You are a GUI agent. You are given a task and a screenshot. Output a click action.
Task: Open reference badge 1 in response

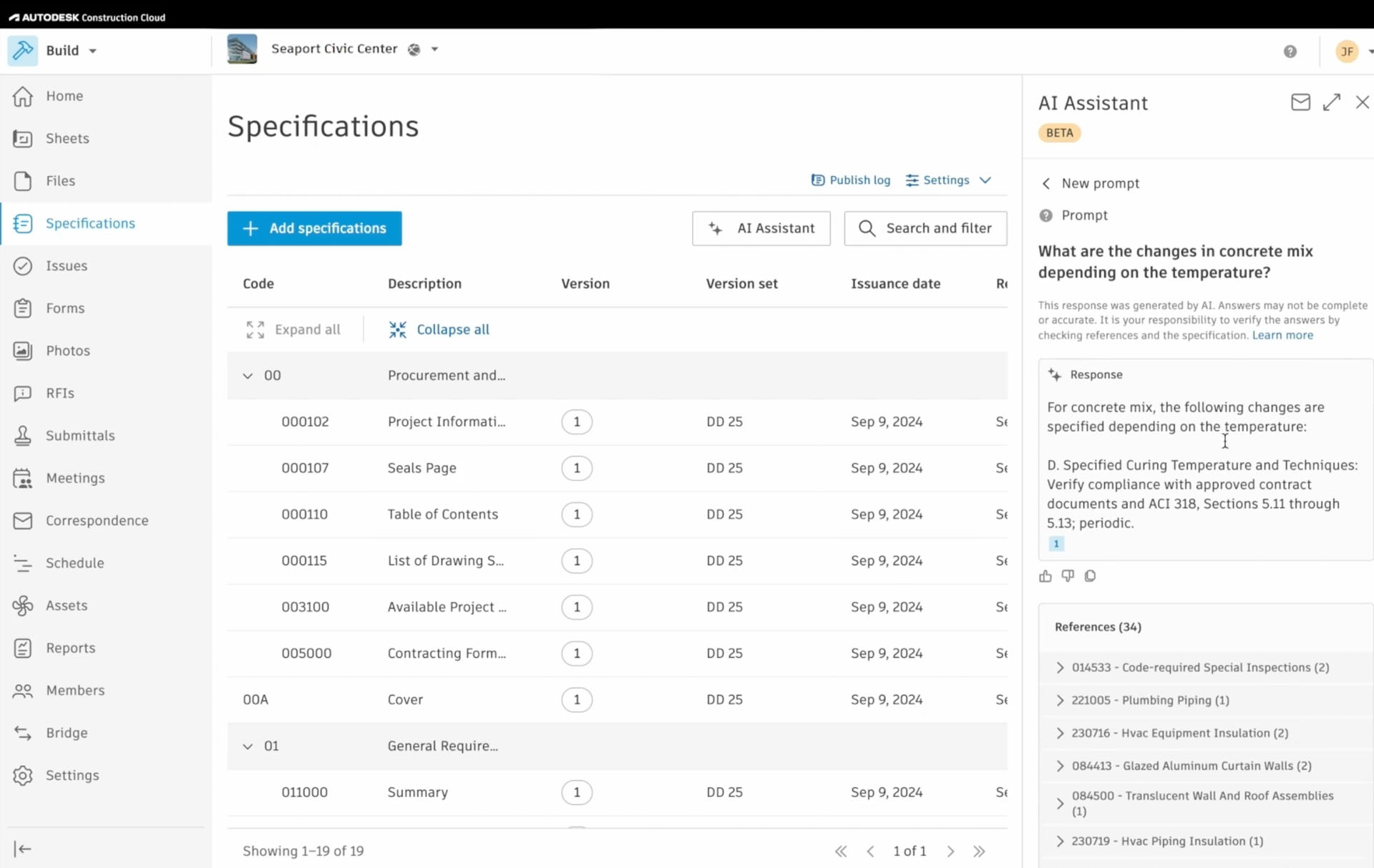(x=1056, y=544)
